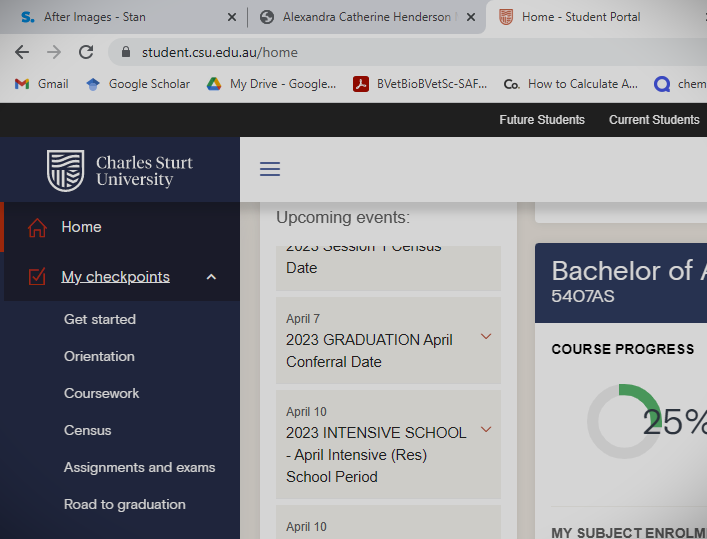Open the BVetBioBVetSc-SAF PDF bookmark
Screen dimensions: 707x539
(420, 84)
